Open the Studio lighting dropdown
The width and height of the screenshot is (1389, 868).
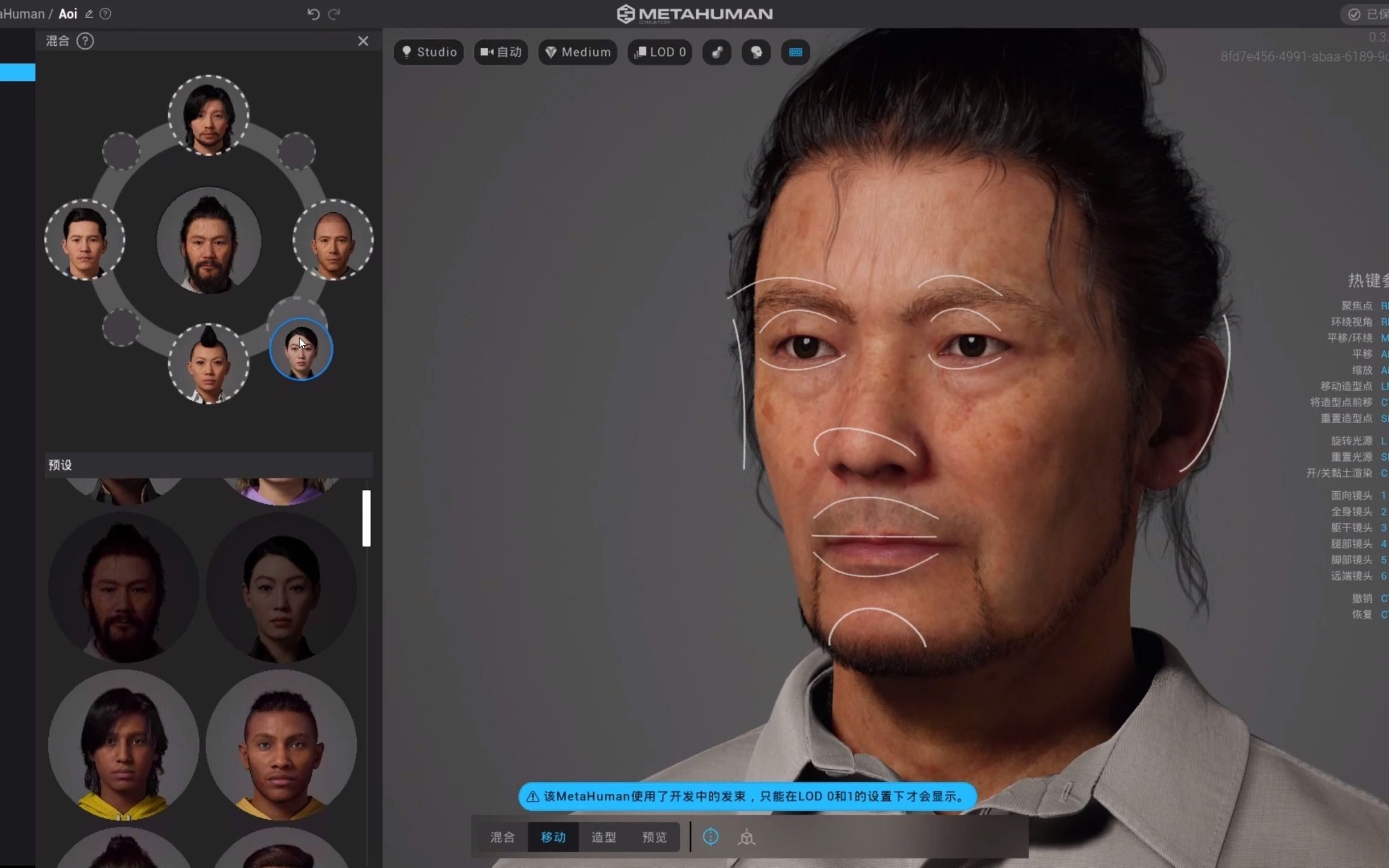tap(429, 52)
